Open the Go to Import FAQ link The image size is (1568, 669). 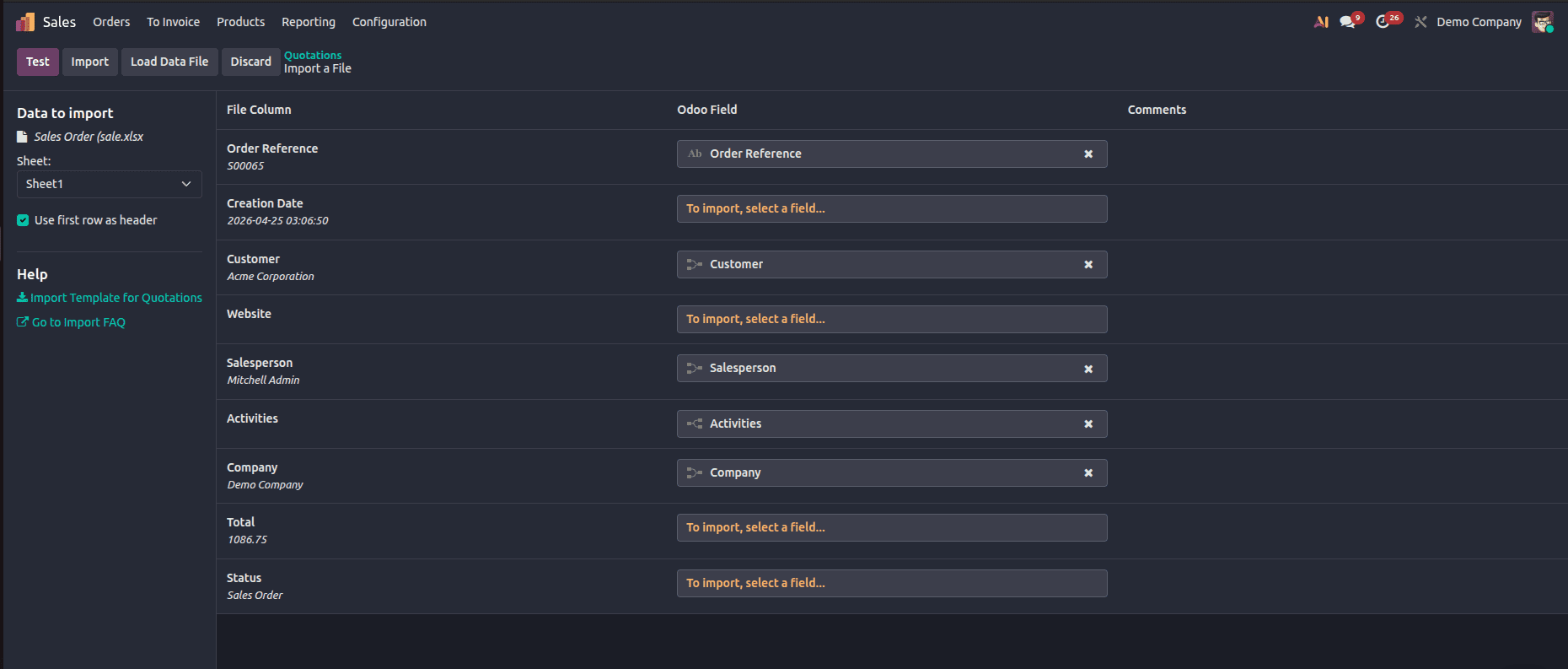[78, 322]
